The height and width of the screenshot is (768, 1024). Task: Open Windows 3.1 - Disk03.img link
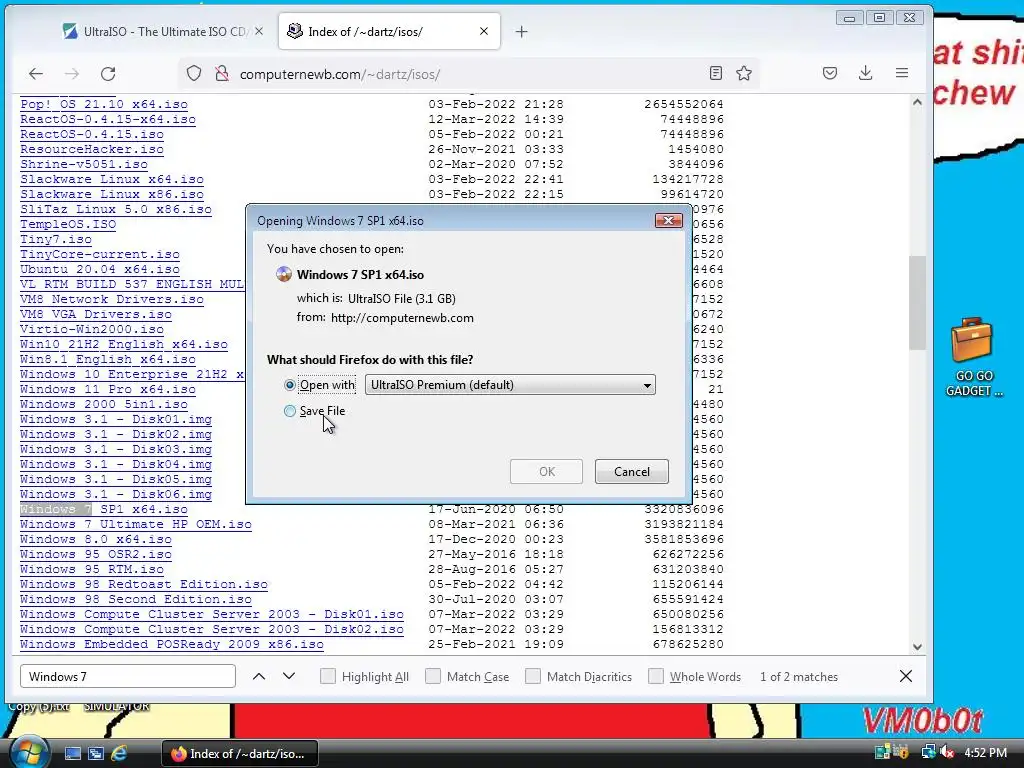116,449
